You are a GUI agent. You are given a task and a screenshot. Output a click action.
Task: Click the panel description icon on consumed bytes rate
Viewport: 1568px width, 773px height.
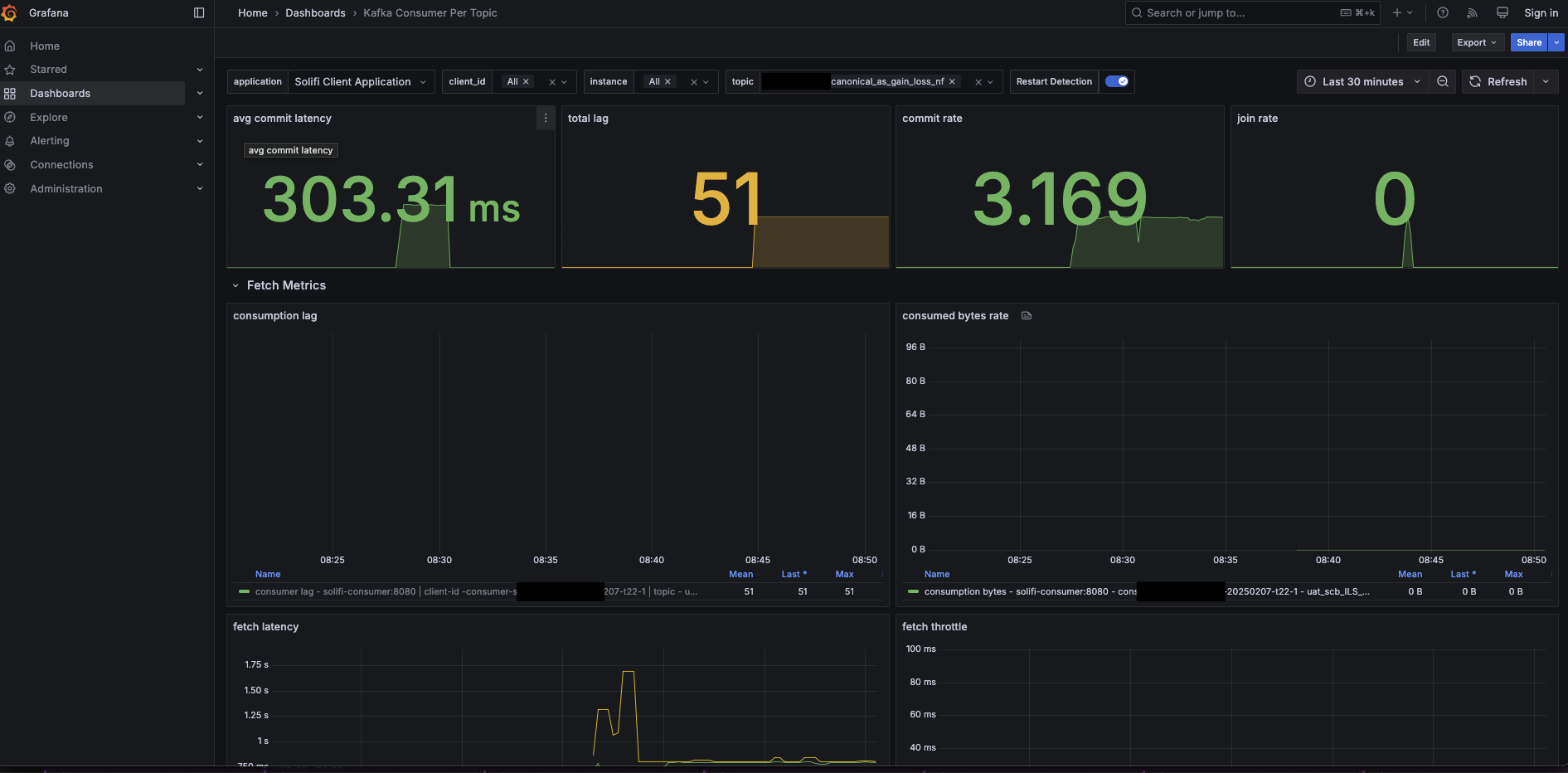coord(1026,315)
